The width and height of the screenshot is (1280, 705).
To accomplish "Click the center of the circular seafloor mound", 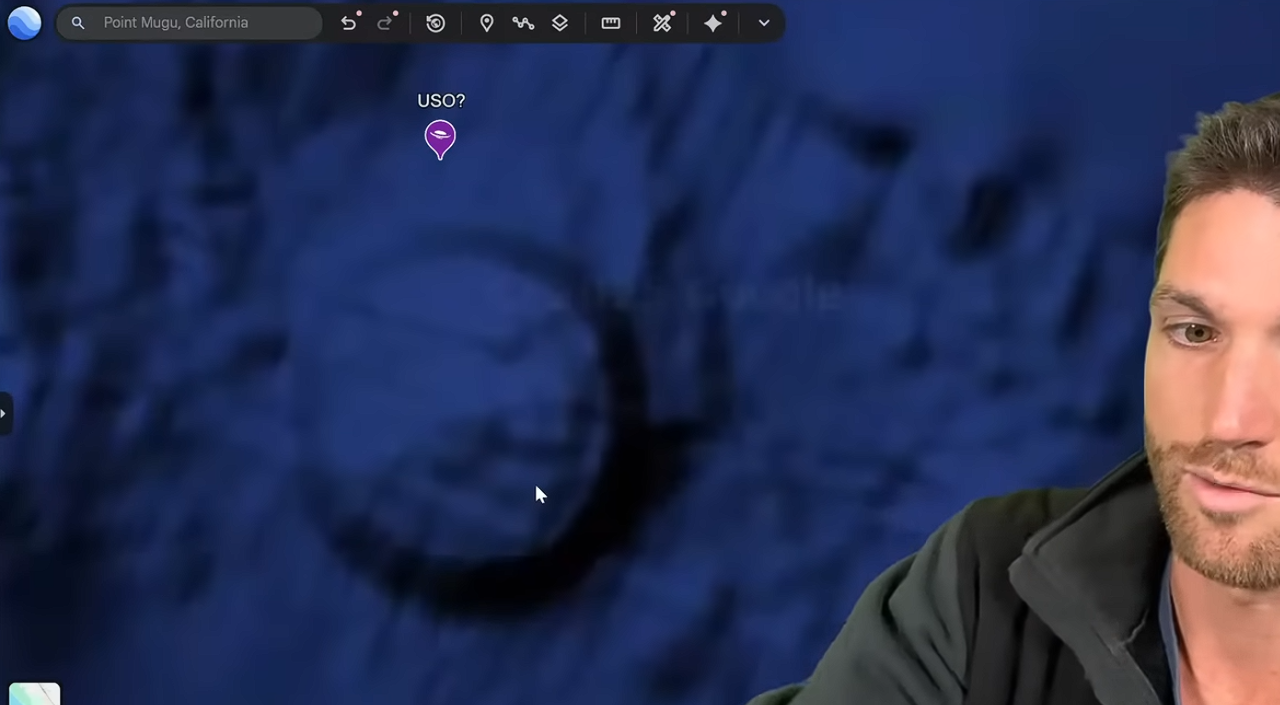I will [450, 400].
